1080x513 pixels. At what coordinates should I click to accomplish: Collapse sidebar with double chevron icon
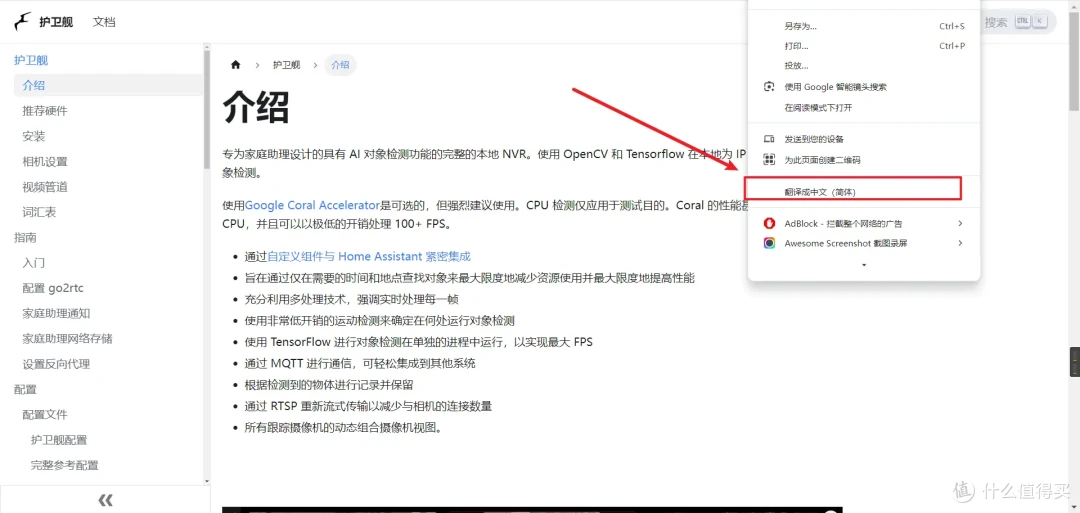click(105, 499)
